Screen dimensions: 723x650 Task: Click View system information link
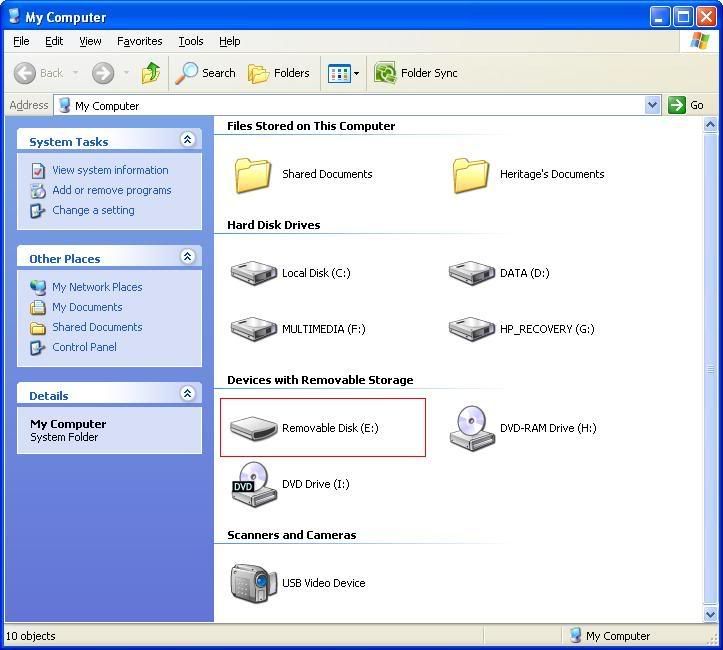point(110,170)
